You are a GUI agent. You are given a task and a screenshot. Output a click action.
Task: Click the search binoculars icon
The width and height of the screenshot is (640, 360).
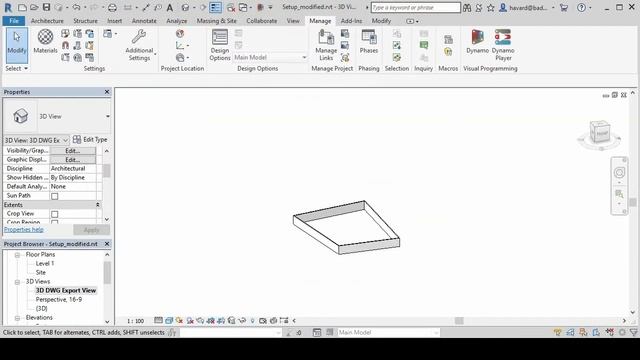[467, 7]
